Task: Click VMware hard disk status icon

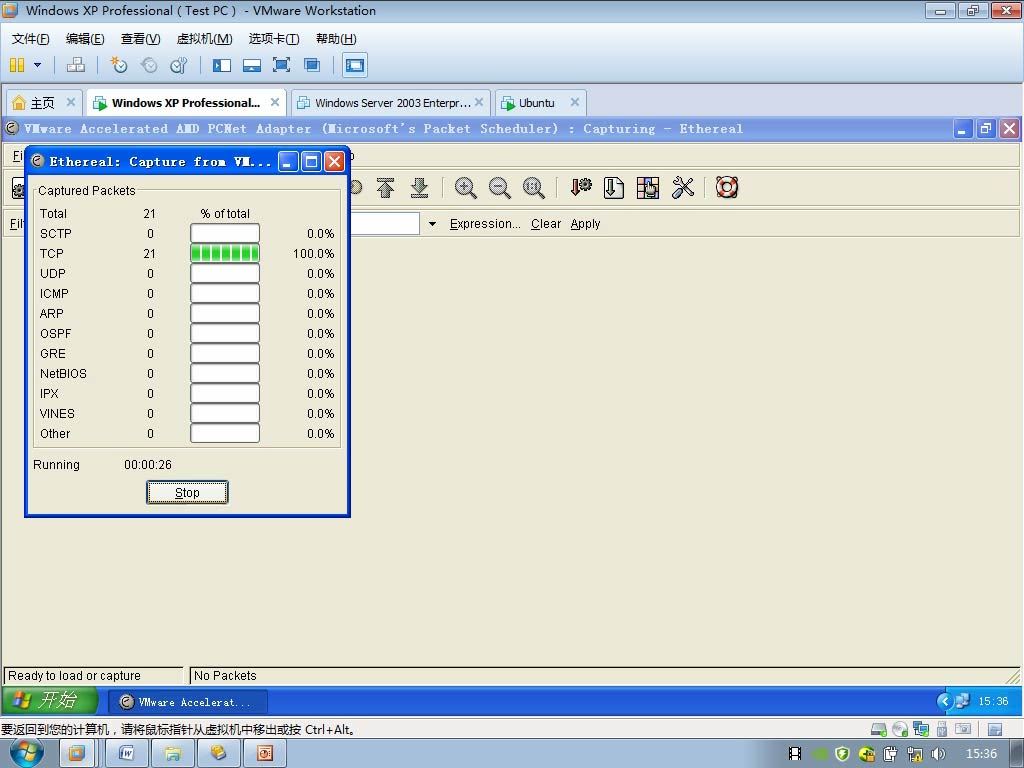Action: click(x=879, y=729)
